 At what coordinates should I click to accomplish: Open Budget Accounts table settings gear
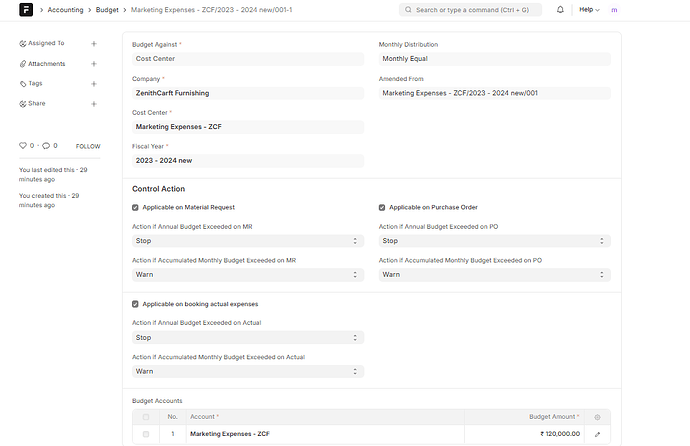(597, 417)
